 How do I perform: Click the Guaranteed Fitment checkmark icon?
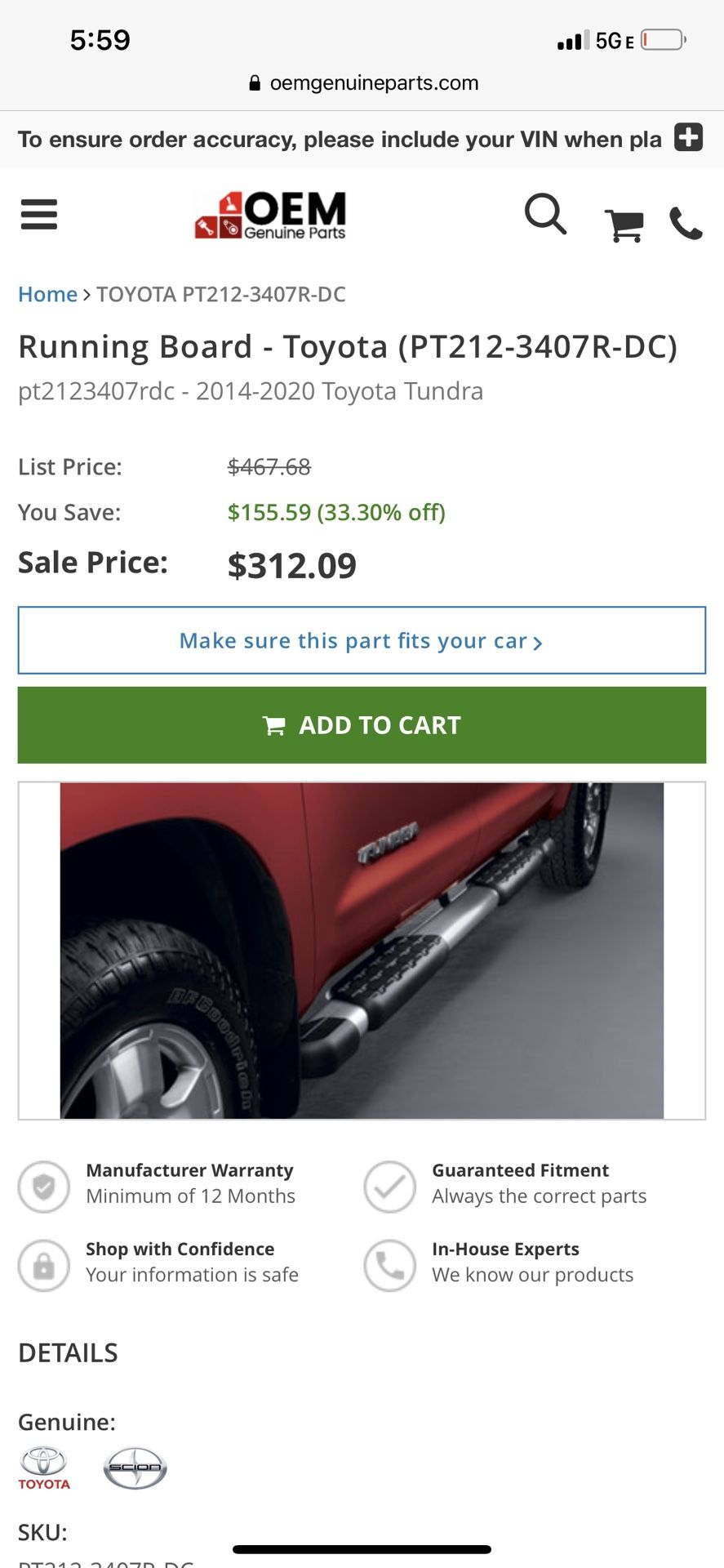point(390,1187)
